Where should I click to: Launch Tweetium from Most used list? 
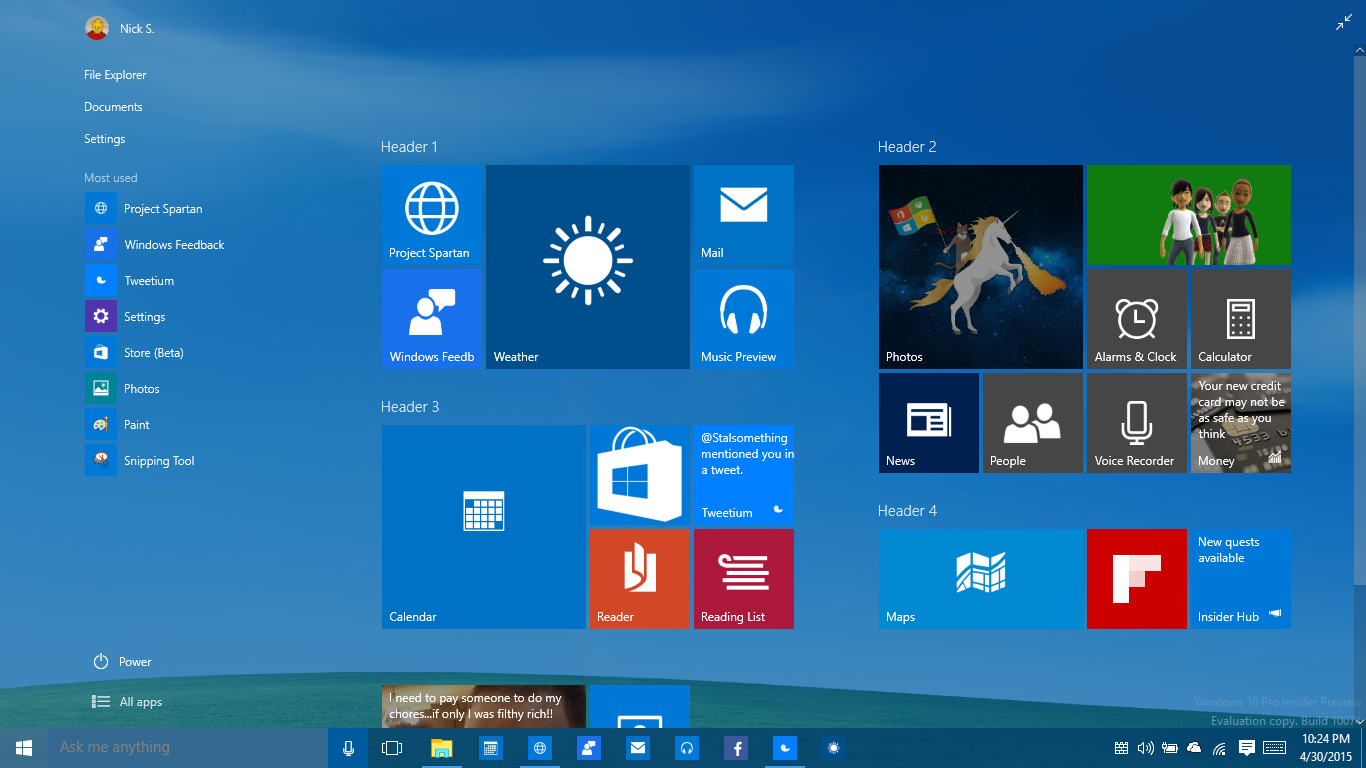click(130, 281)
